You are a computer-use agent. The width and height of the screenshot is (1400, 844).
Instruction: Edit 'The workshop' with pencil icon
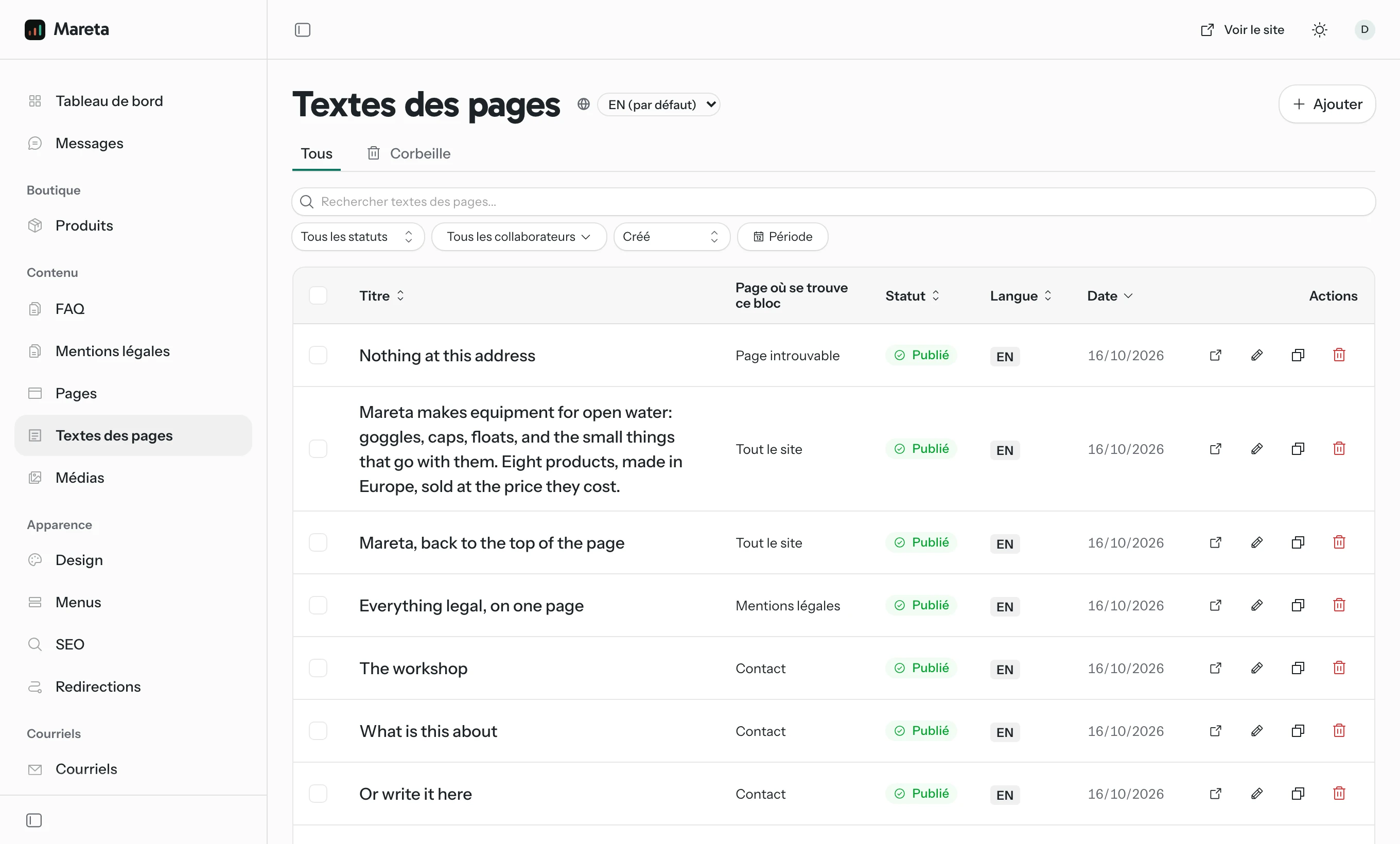point(1257,669)
